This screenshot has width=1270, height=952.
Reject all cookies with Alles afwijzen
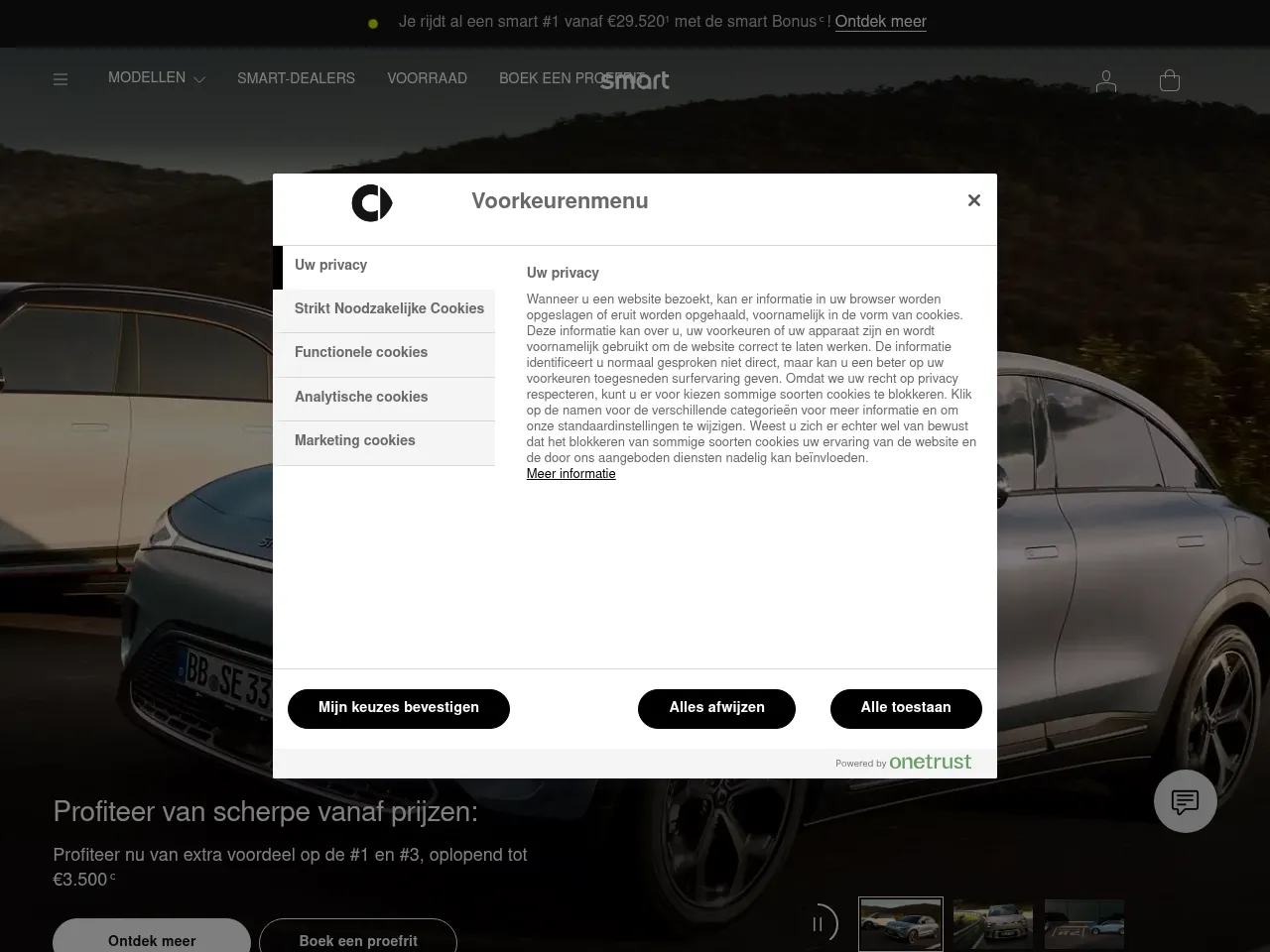coord(716,708)
